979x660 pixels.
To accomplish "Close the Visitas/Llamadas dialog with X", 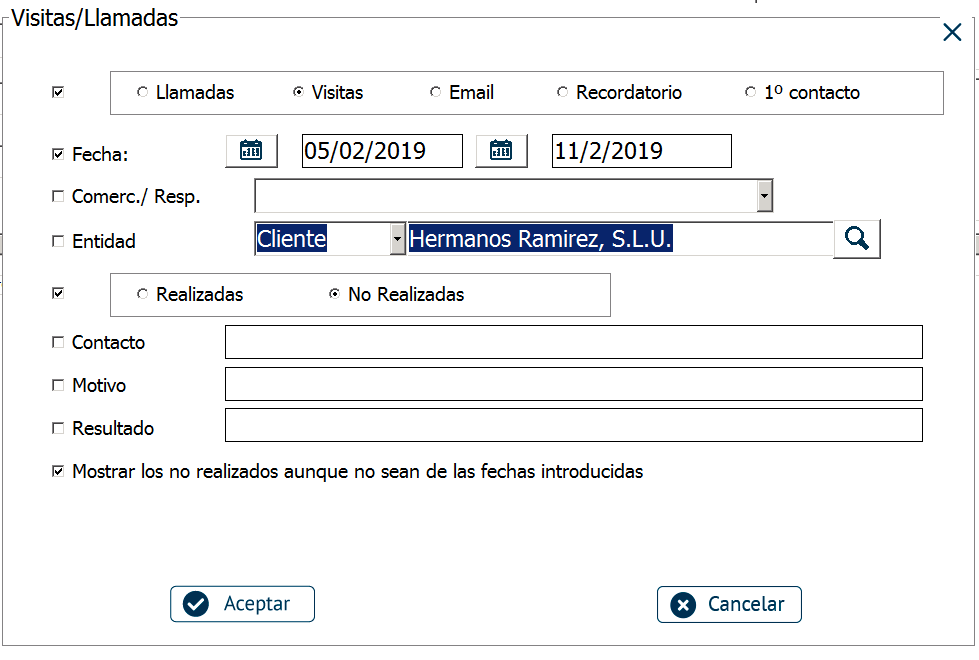I will (952, 33).
